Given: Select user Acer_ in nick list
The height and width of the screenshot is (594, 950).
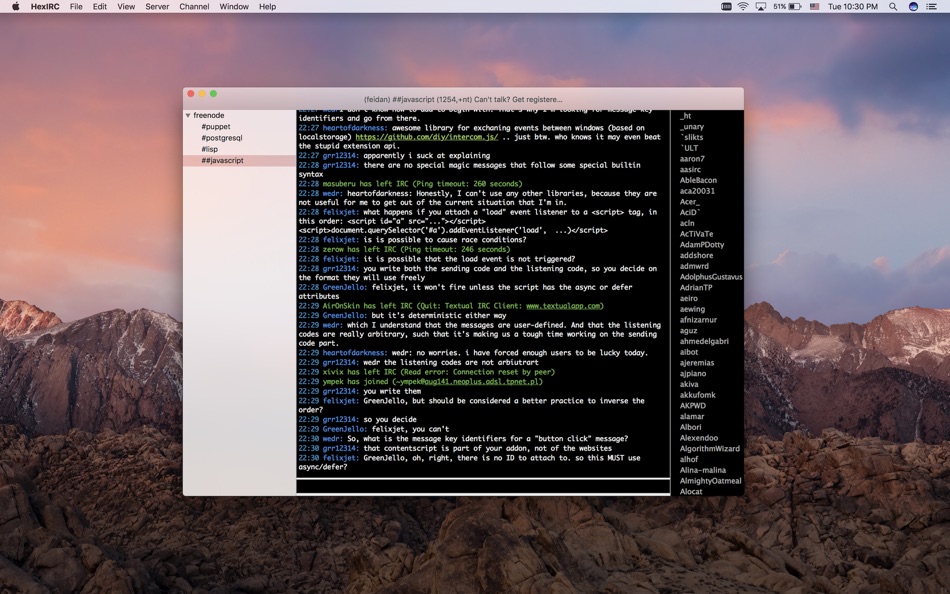Looking at the screenshot, I should pyautogui.click(x=689, y=202).
